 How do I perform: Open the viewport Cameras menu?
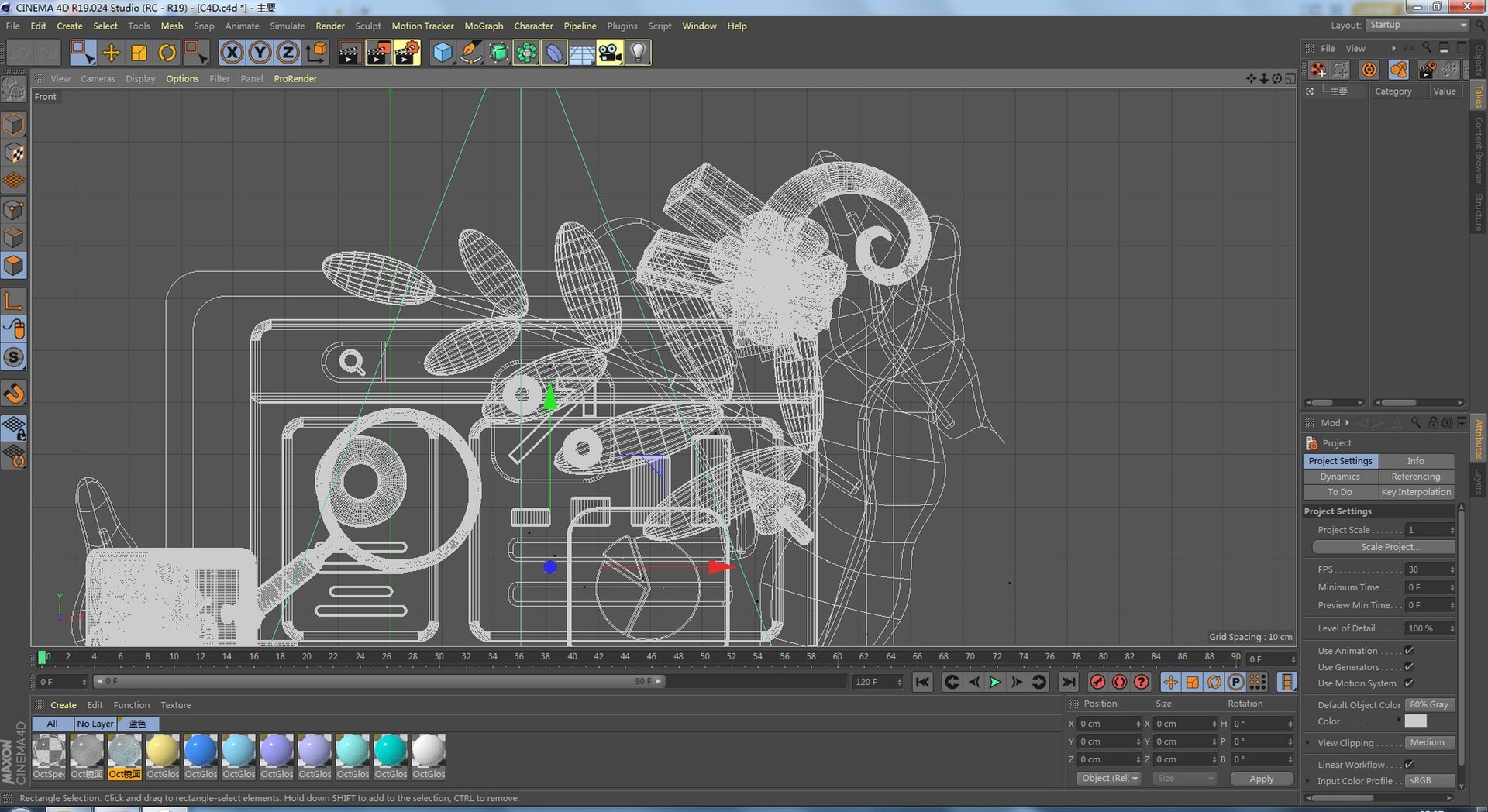[x=98, y=79]
